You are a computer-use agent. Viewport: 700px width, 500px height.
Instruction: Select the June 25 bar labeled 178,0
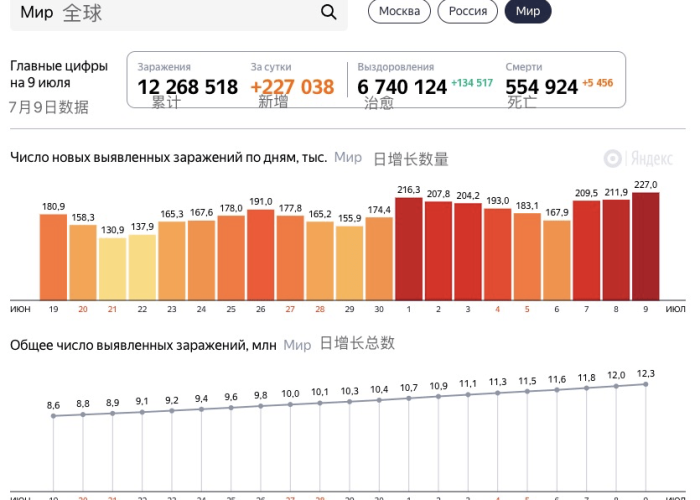pyautogui.click(x=231, y=258)
